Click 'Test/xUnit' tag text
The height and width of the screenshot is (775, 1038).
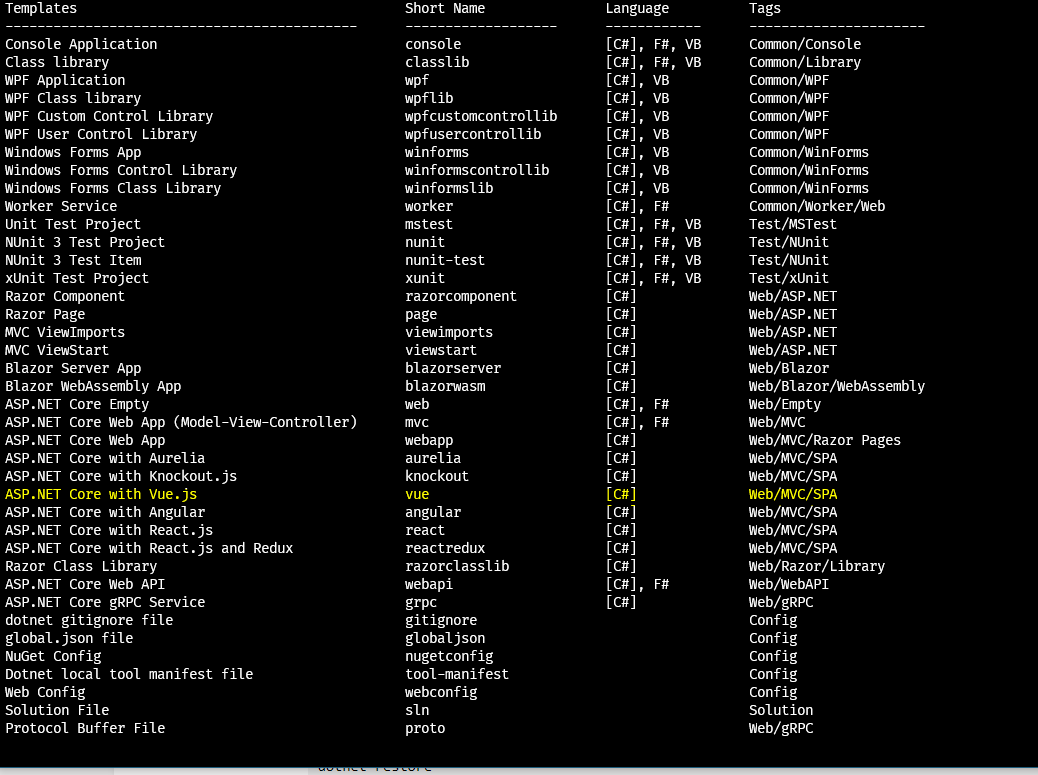pos(789,278)
